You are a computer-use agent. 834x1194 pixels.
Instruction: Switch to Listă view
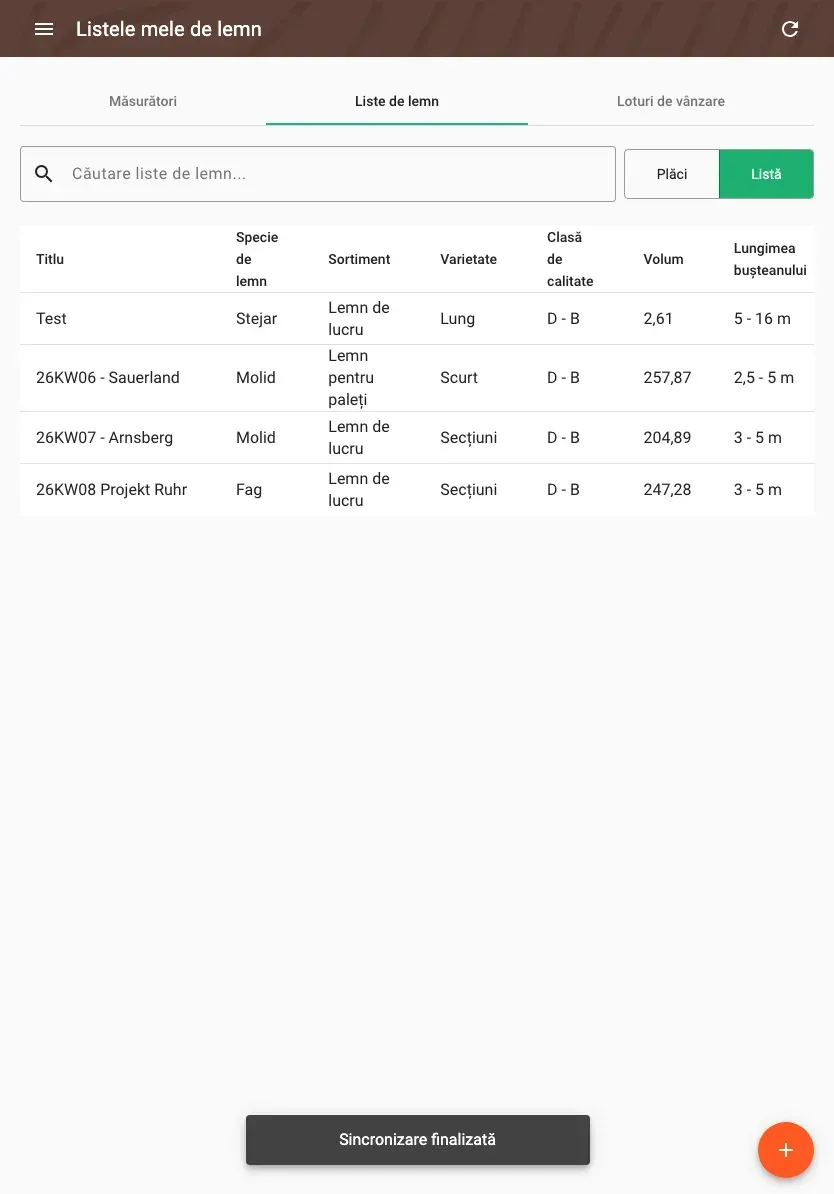tap(766, 174)
